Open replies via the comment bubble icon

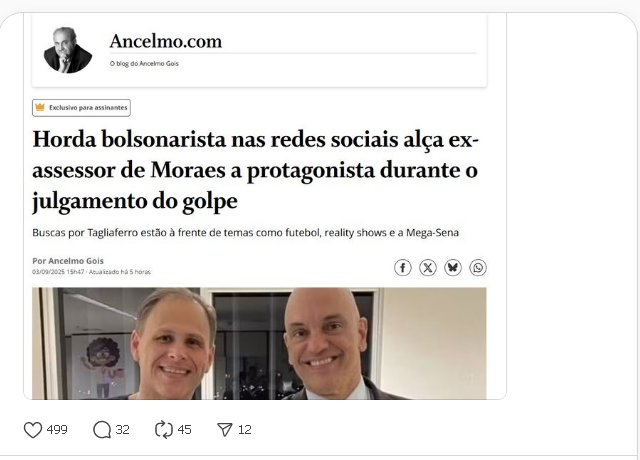click(x=102, y=430)
